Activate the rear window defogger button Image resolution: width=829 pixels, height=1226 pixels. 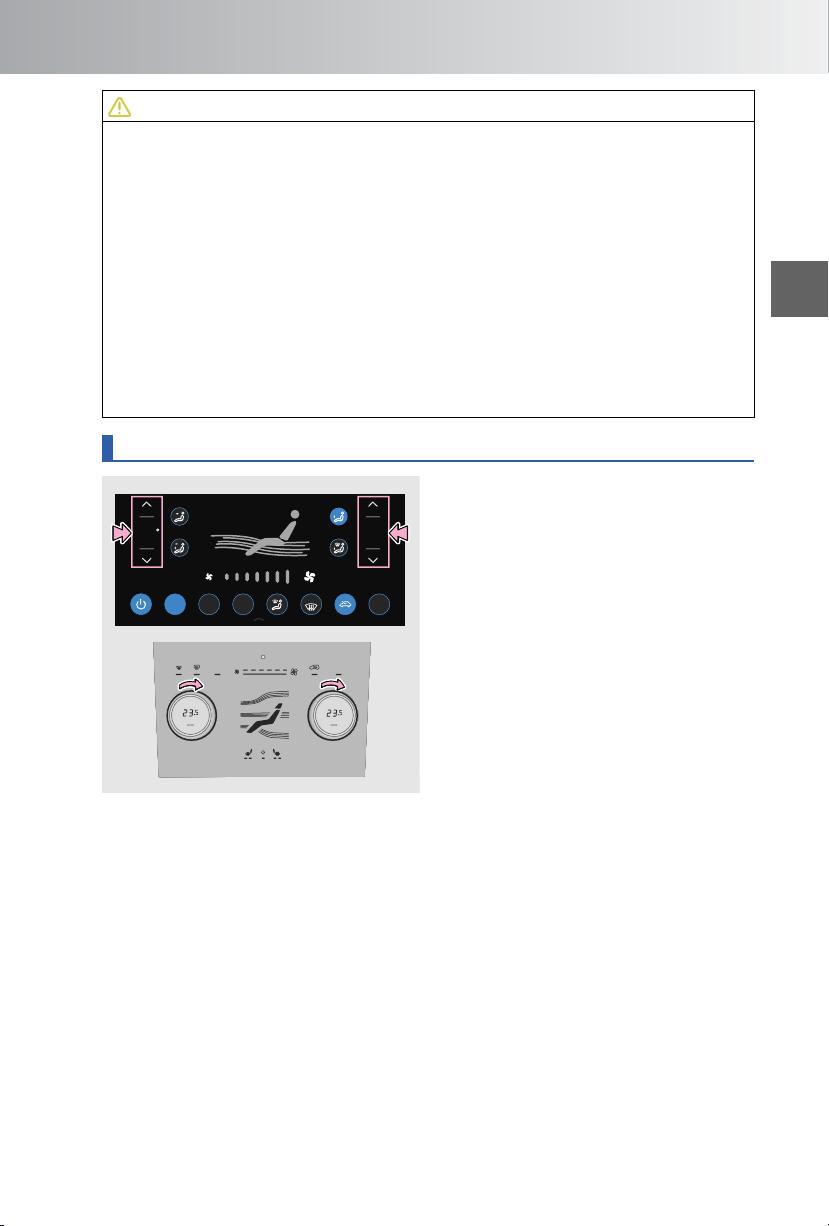click(x=310, y=604)
